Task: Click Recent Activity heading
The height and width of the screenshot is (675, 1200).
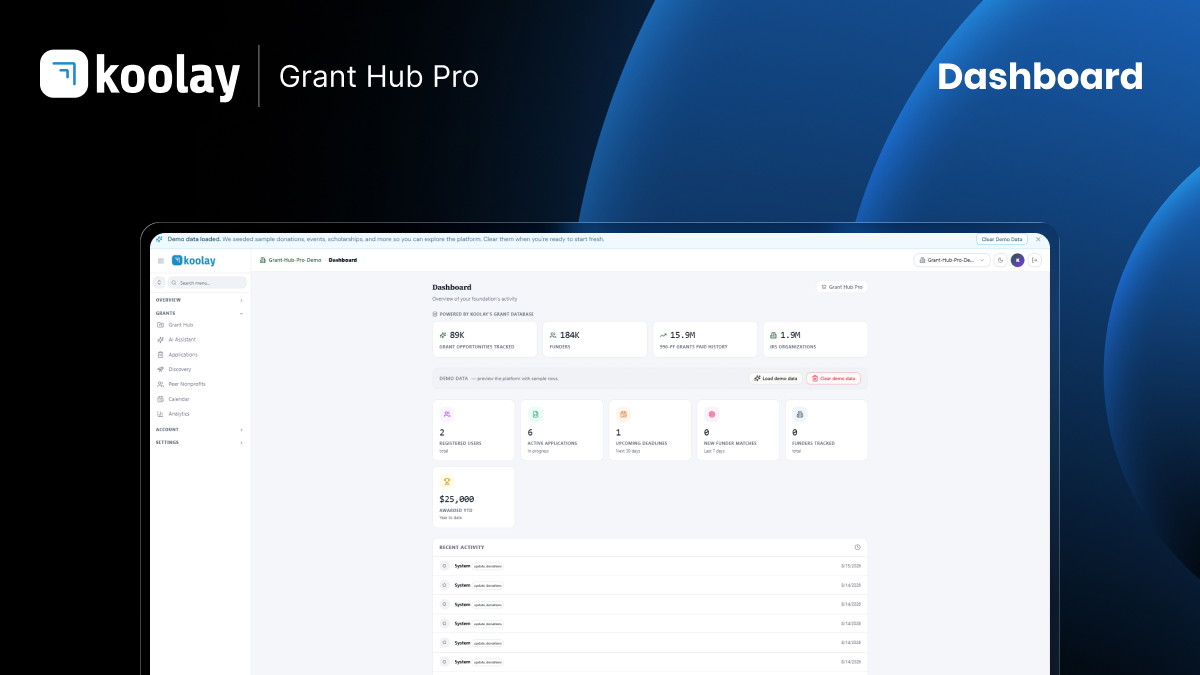Action: click(461, 547)
